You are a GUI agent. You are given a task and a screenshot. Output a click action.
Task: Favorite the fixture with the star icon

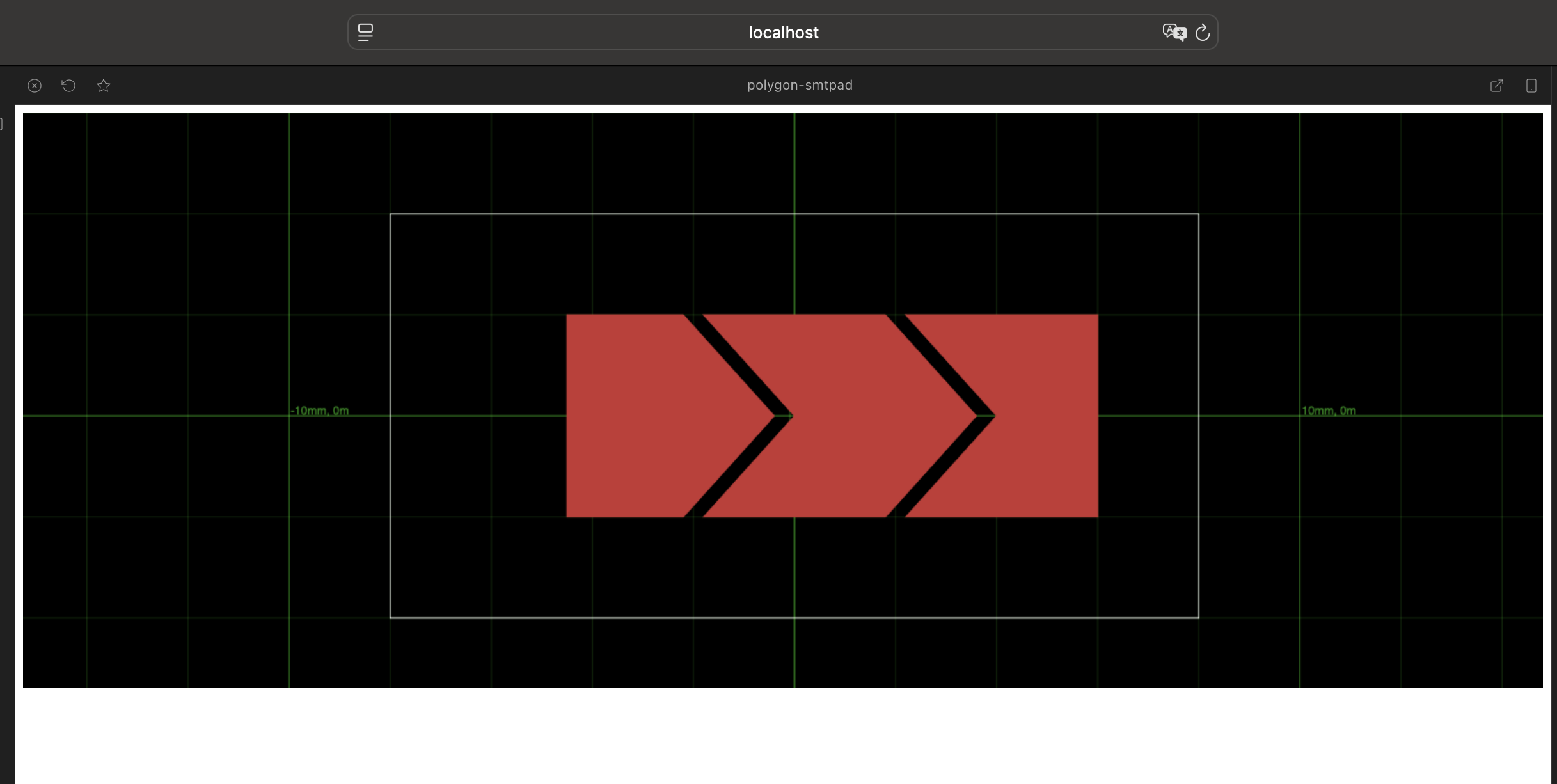[x=104, y=86]
